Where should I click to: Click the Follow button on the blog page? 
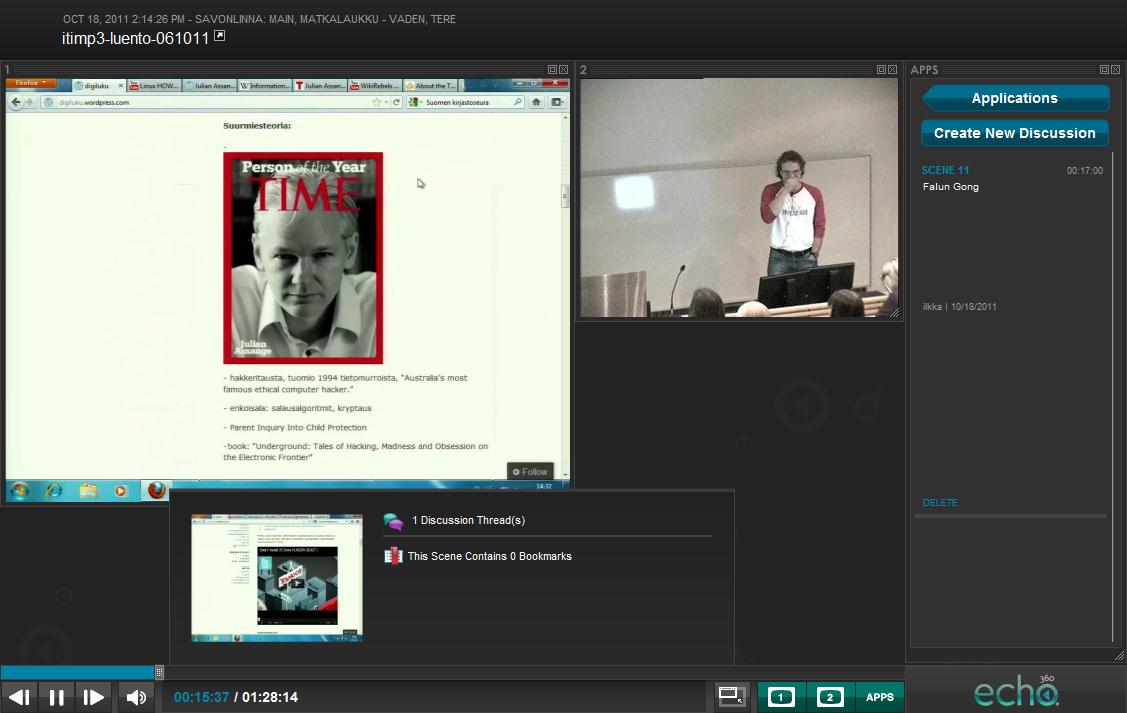point(530,472)
